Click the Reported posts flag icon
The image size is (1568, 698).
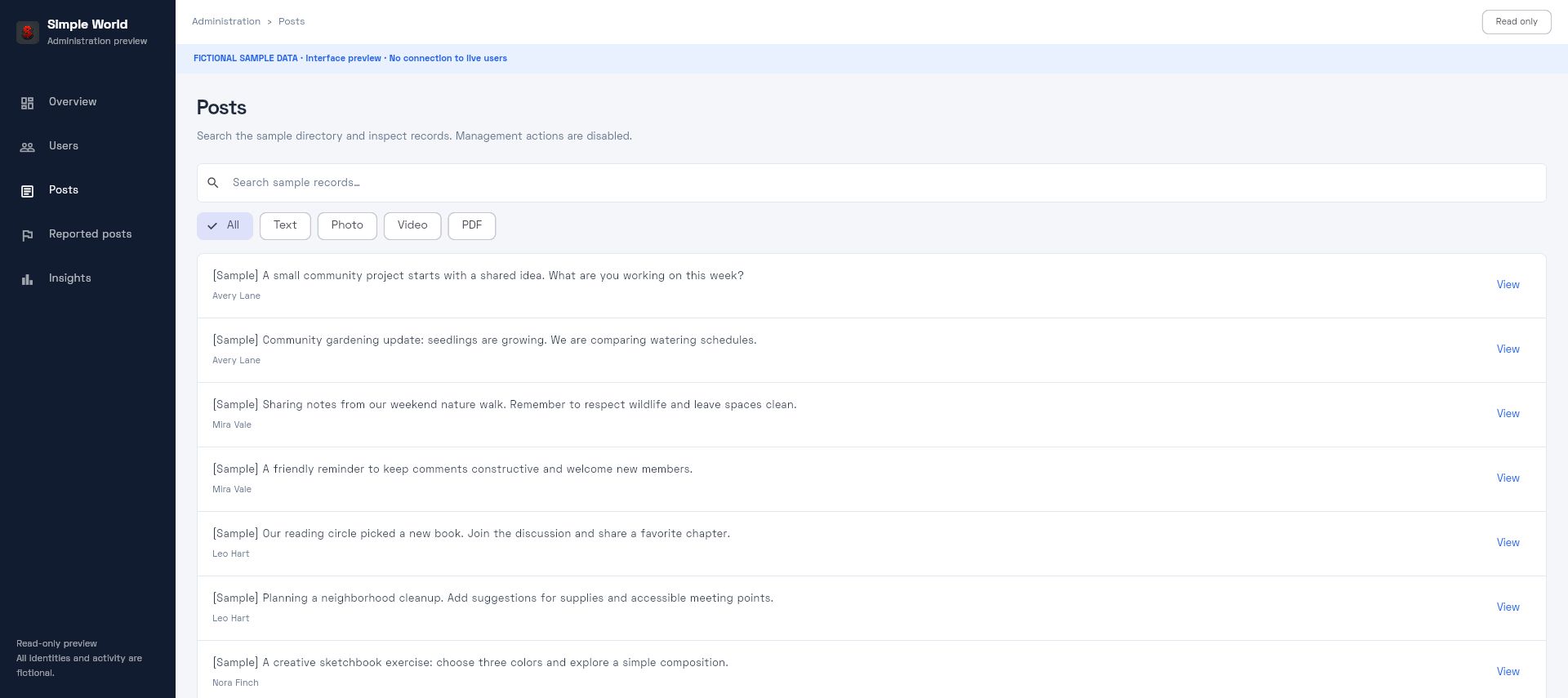point(27,235)
